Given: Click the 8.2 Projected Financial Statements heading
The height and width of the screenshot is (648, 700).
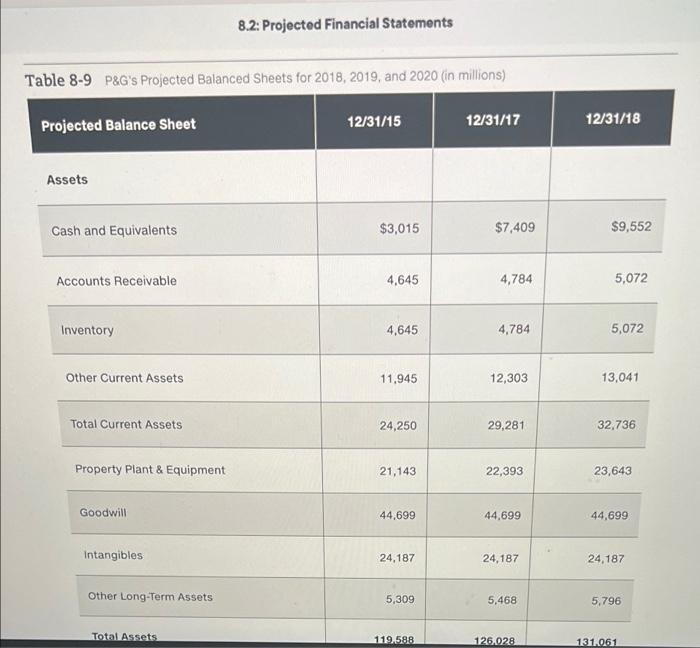Looking at the screenshot, I should 345,22.
